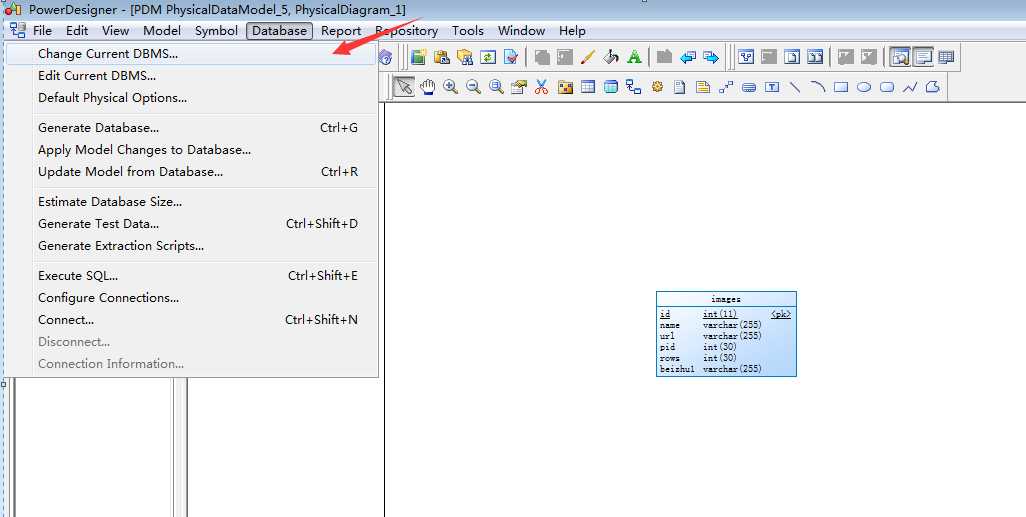Select the Reference link tool
This screenshot has width=1026, height=517.
633,86
